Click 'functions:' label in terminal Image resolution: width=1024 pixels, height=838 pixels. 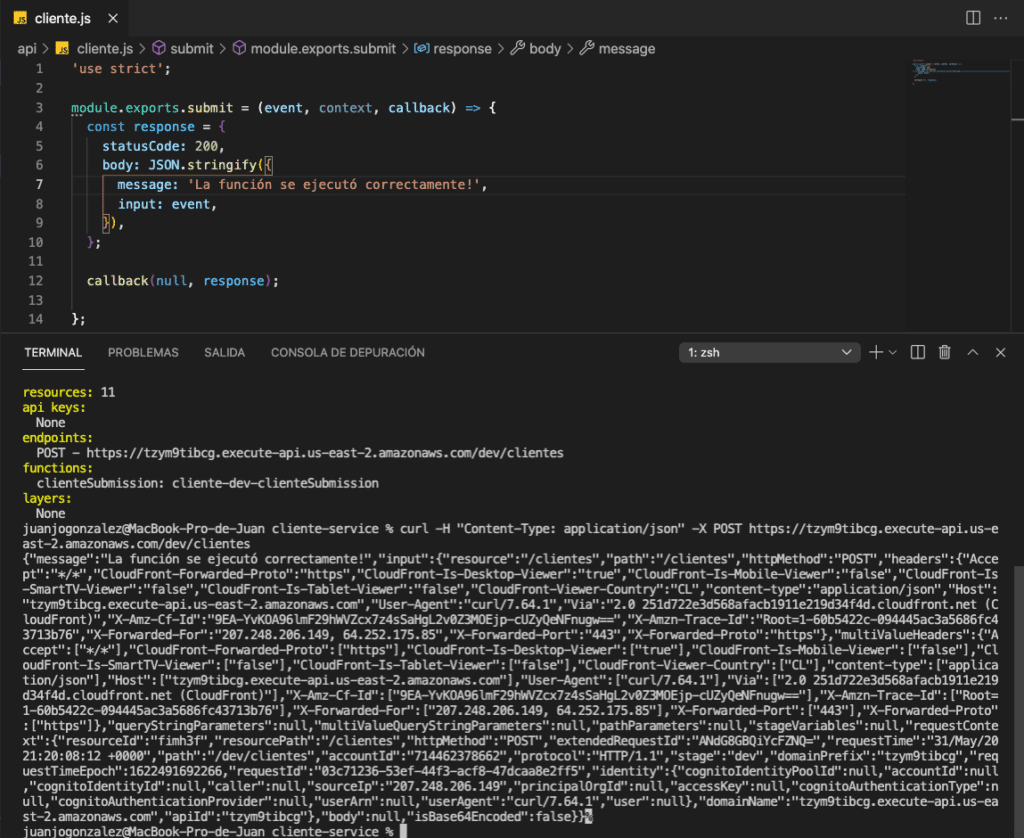tap(57, 468)
